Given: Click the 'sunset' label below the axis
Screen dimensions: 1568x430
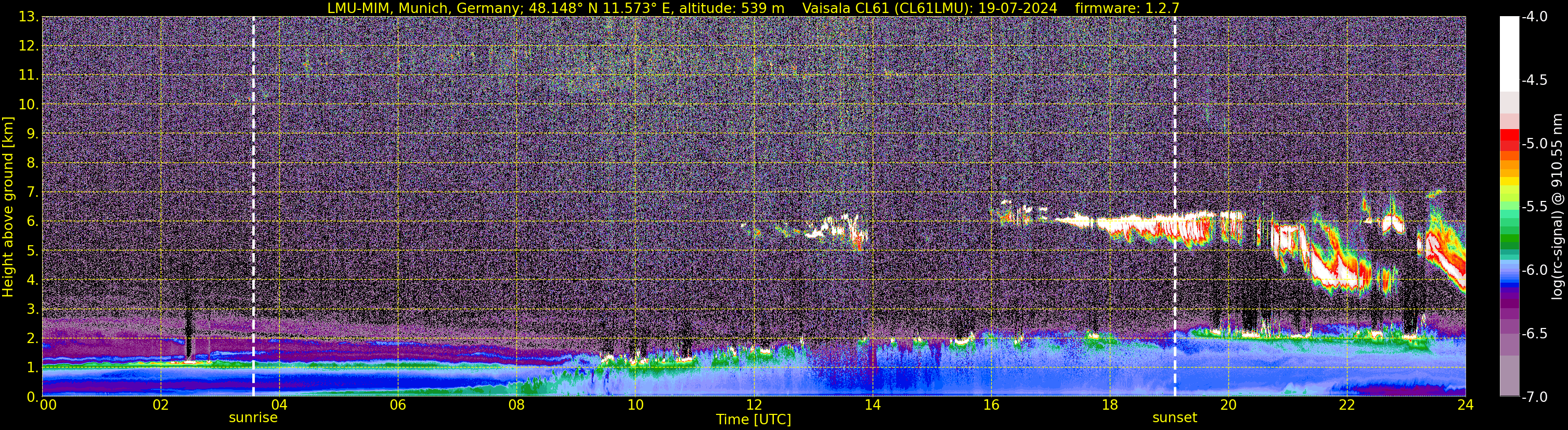Looking at the screenshot, I should pyautogui.click(x=1175, y=418).
